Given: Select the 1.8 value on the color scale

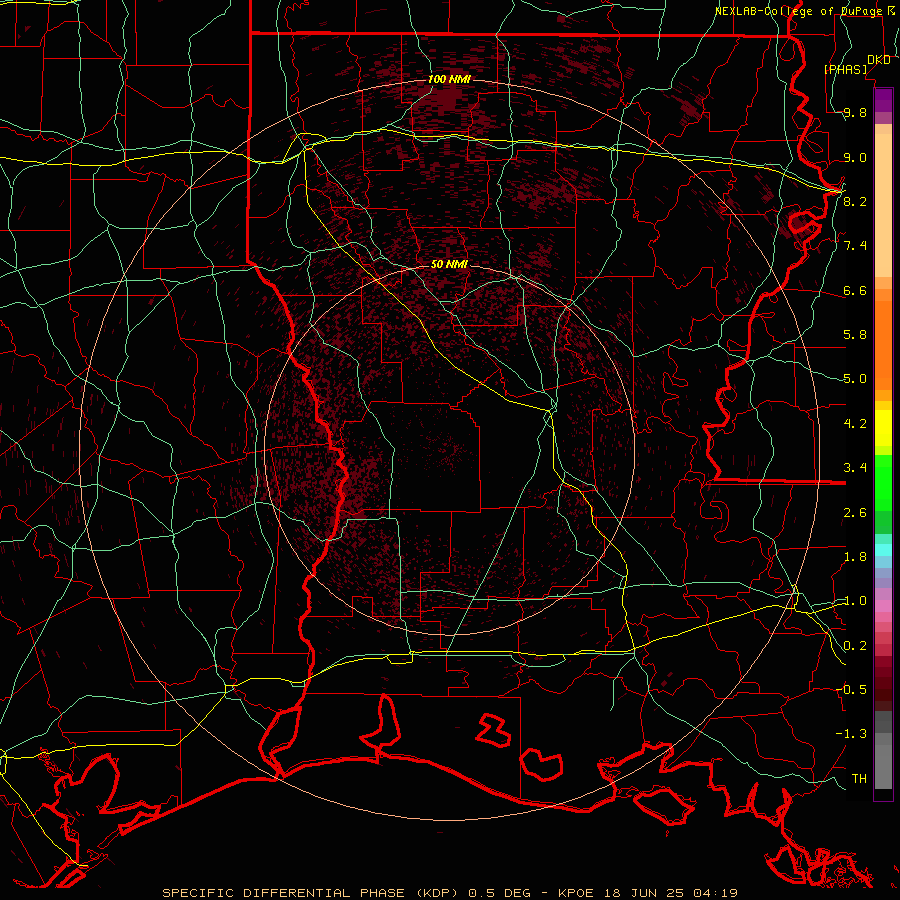Looking at the screenshot, I should [x=855, y=556].
